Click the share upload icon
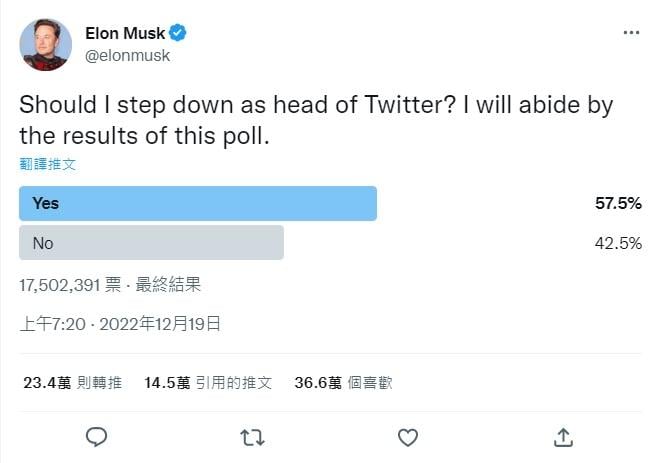This screenshot has width=659, height=463. 563,437
